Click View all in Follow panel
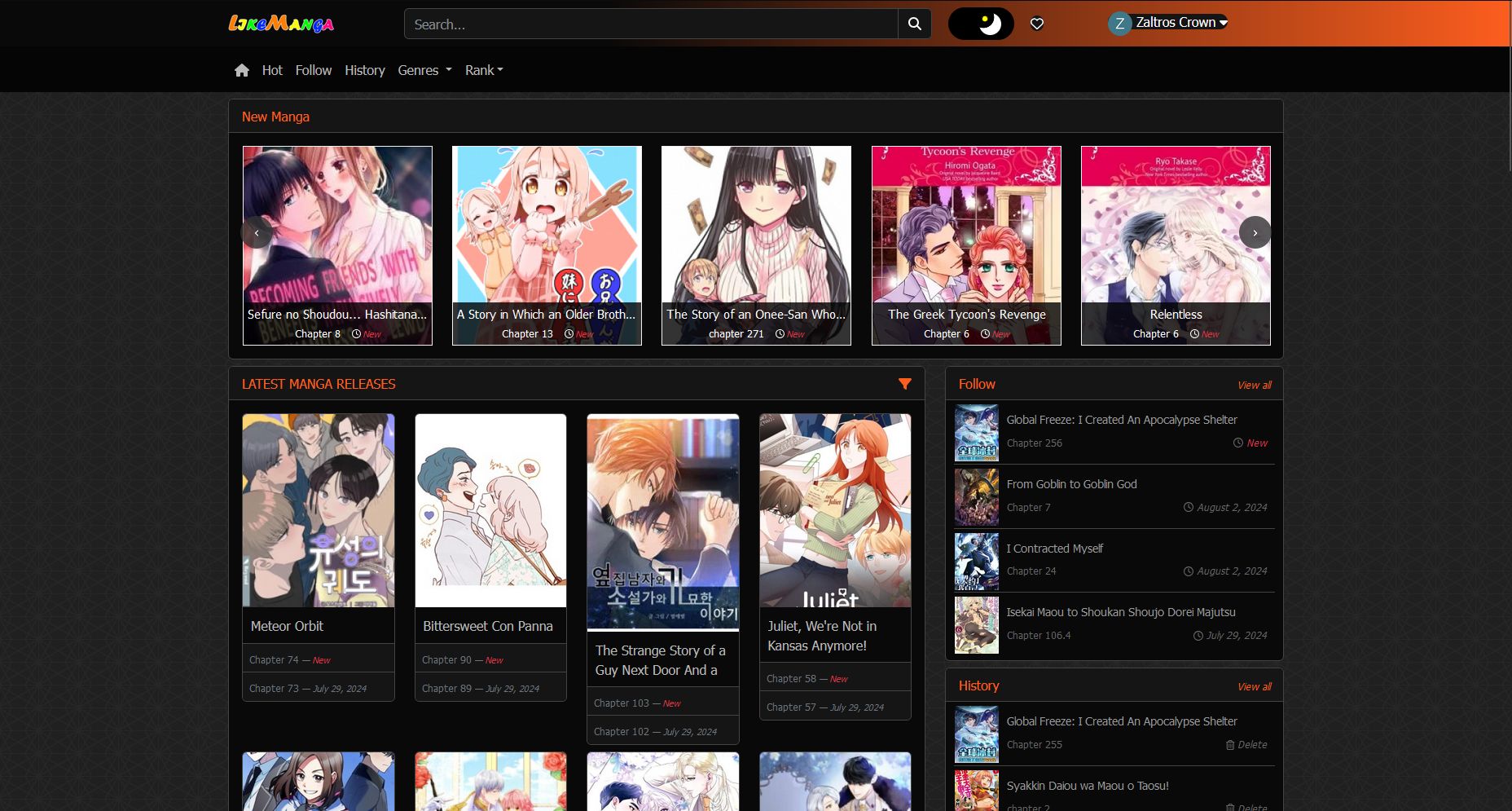 pos(1254,385)
